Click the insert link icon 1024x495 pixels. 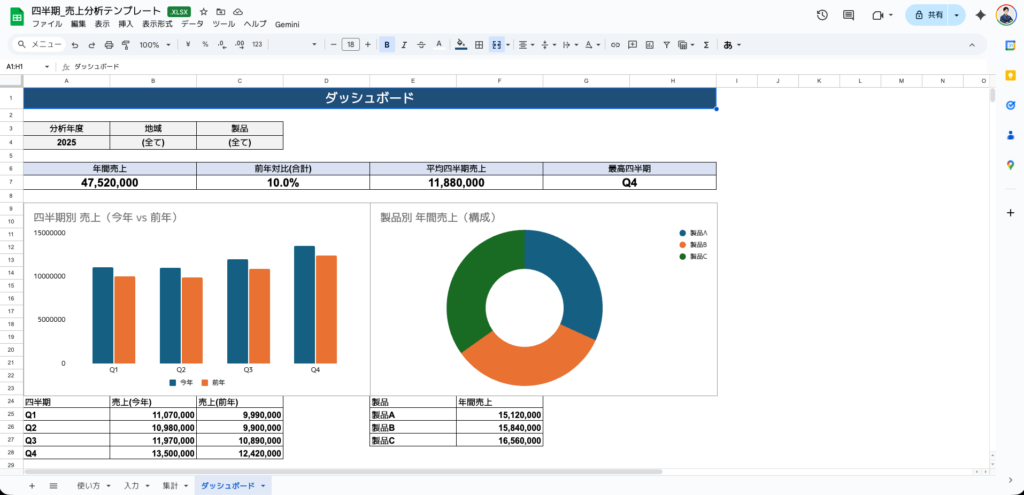click(x=615, y=45)
